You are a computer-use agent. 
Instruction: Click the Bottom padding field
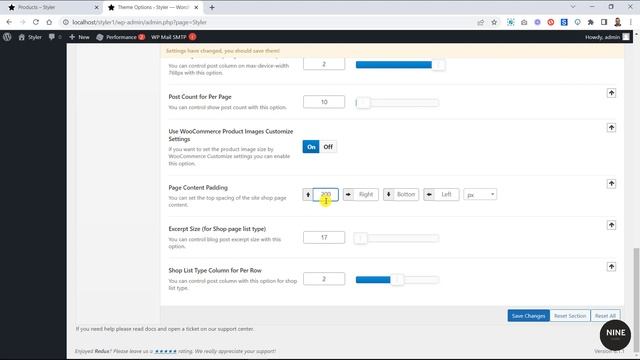(406, 194)
